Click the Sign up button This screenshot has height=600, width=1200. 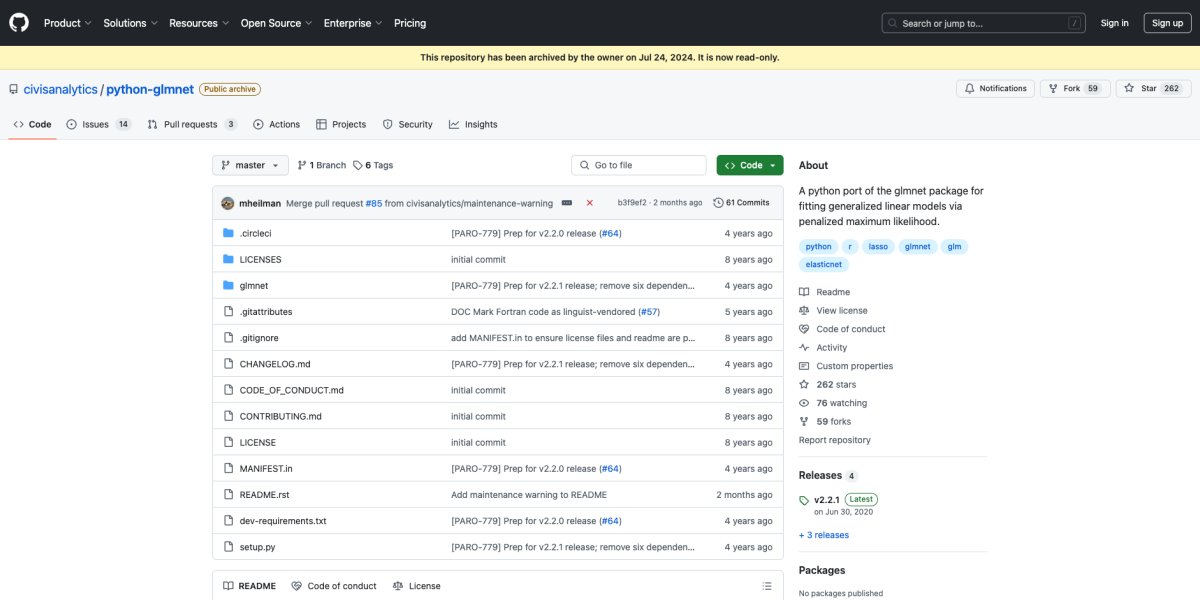point(1167,23)
